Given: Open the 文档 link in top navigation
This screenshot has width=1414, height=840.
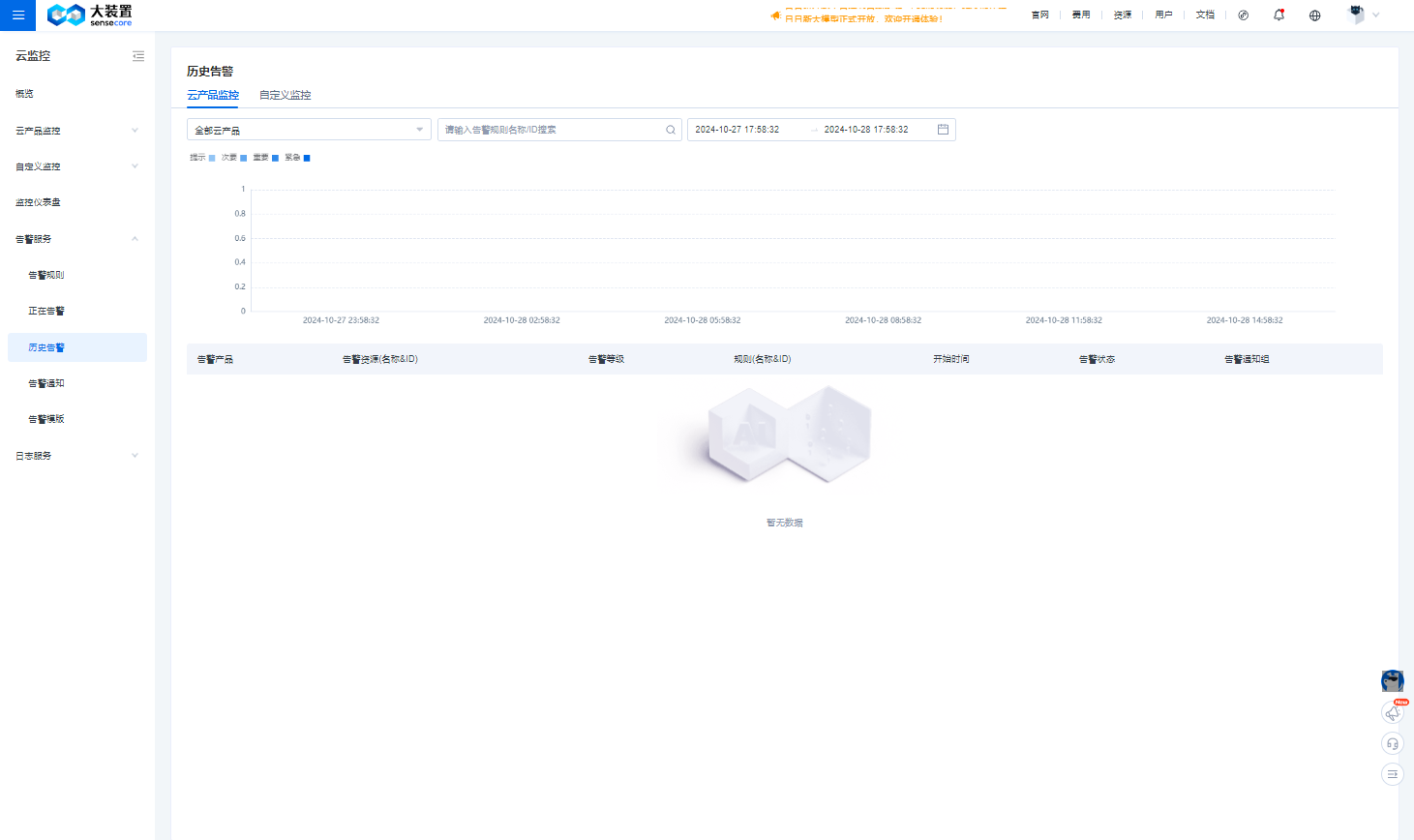Looking at the screenshot, I should pyautogui.click(x=1204, y=15).
